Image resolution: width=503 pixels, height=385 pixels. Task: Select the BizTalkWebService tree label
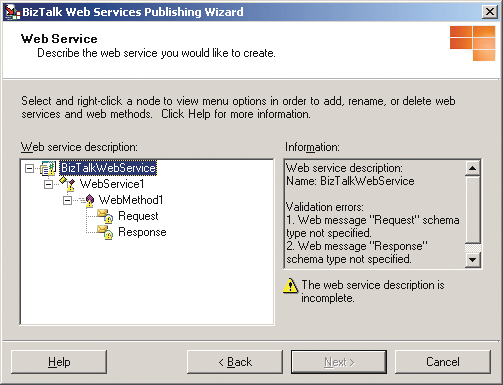pyautogui.click(x=108, y=168)
